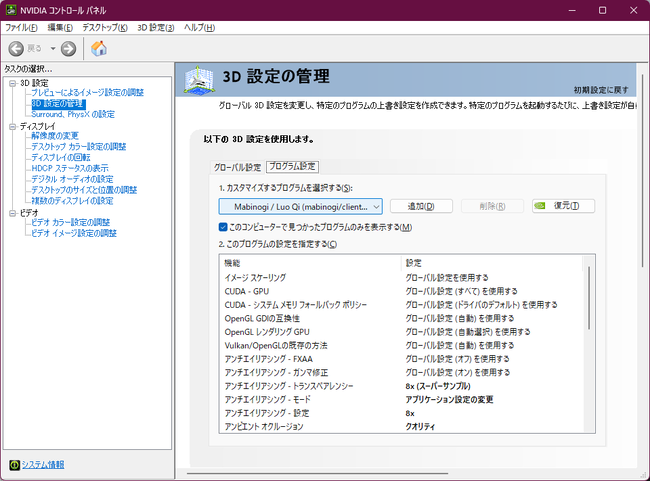The width and height of the screenshot is (650, 481).
Task: Select Vulkan/OpenGLの既存の方法 row
Action: coord(400,345)
